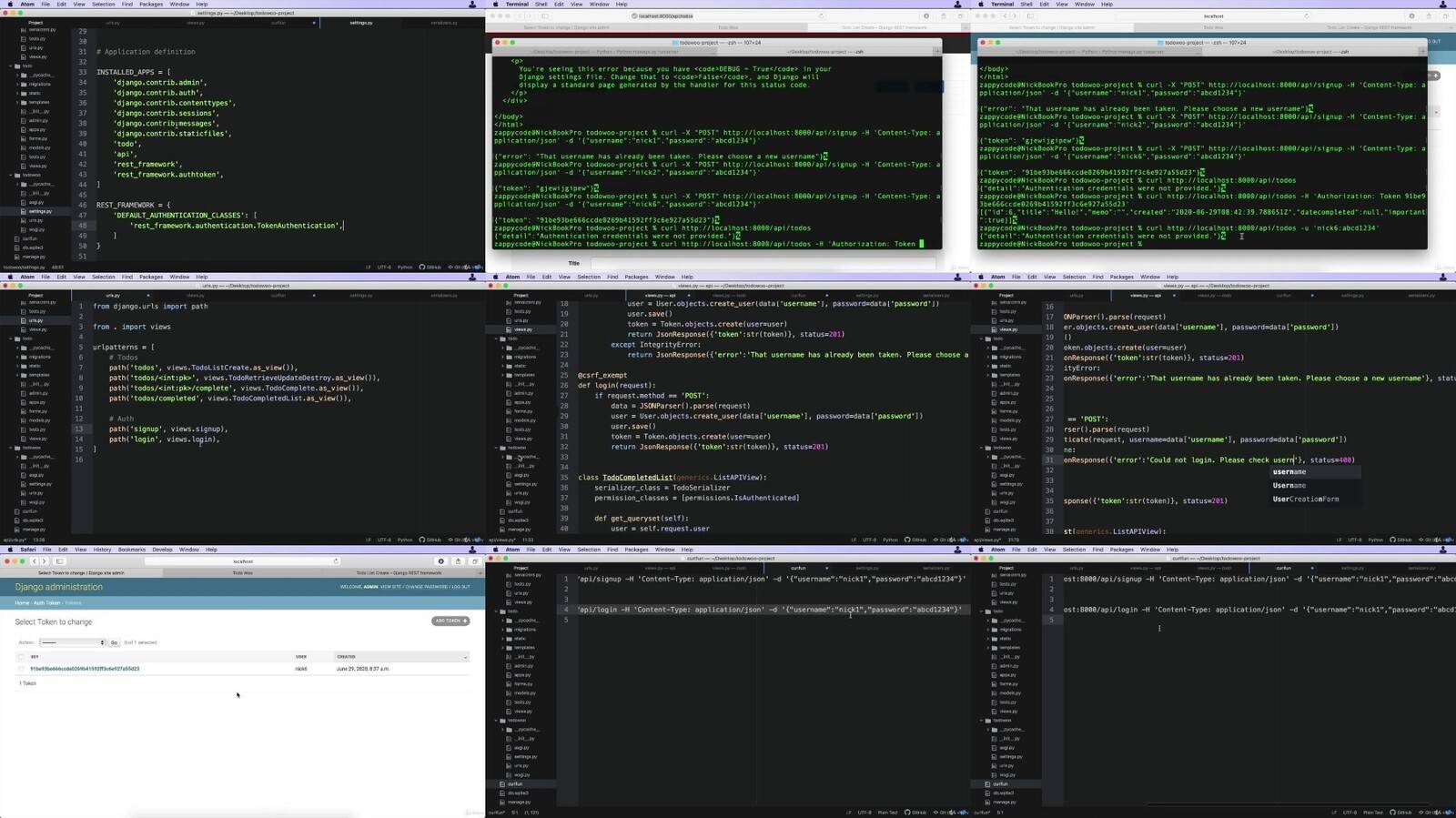Viewport: 1456px width, 818px height.
Task: Collapse the todo folder in settings.py window tree
Action: tap(11, 66)
